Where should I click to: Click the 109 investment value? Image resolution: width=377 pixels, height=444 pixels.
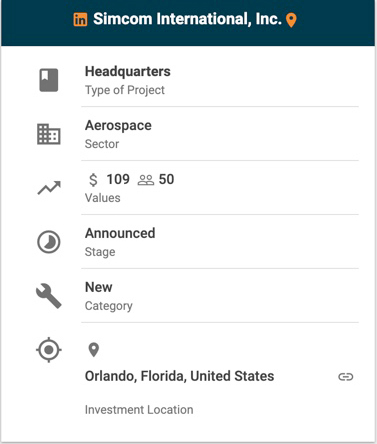point(118,179)
